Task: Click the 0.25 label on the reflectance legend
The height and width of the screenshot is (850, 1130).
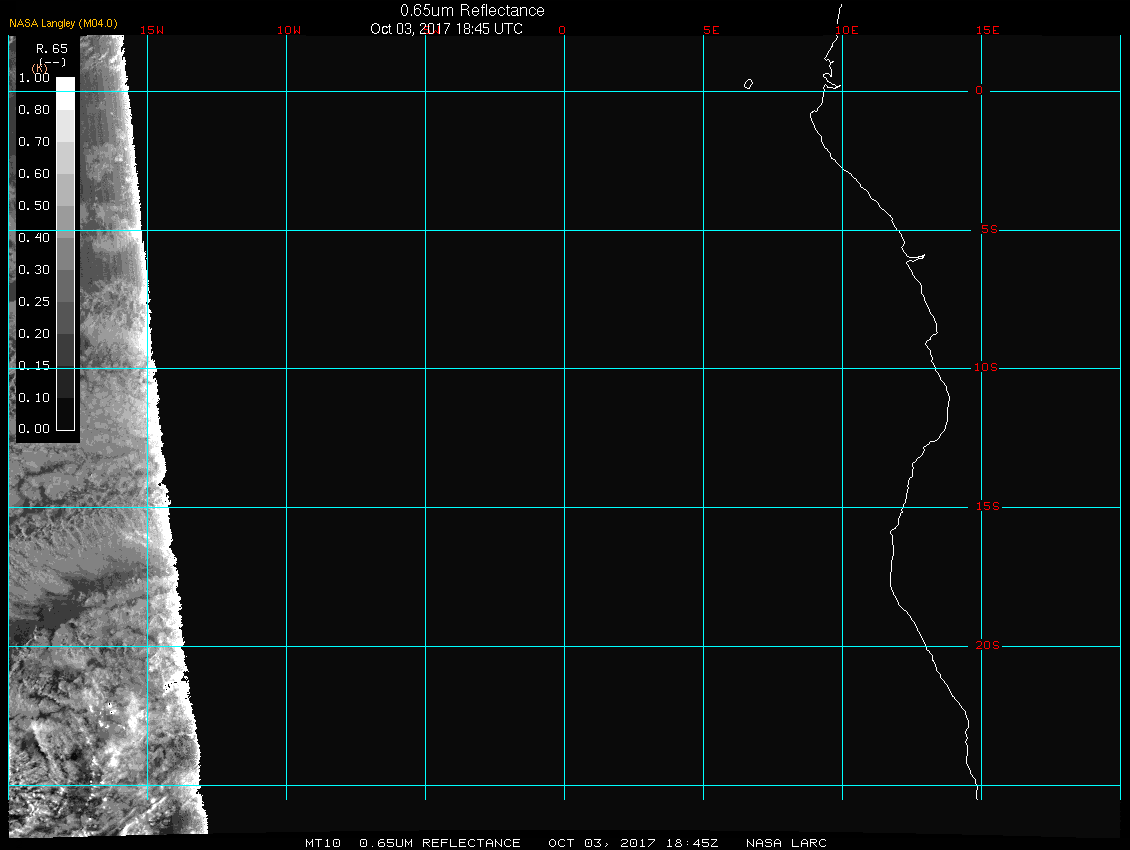Action: click(x=34, y=301)
